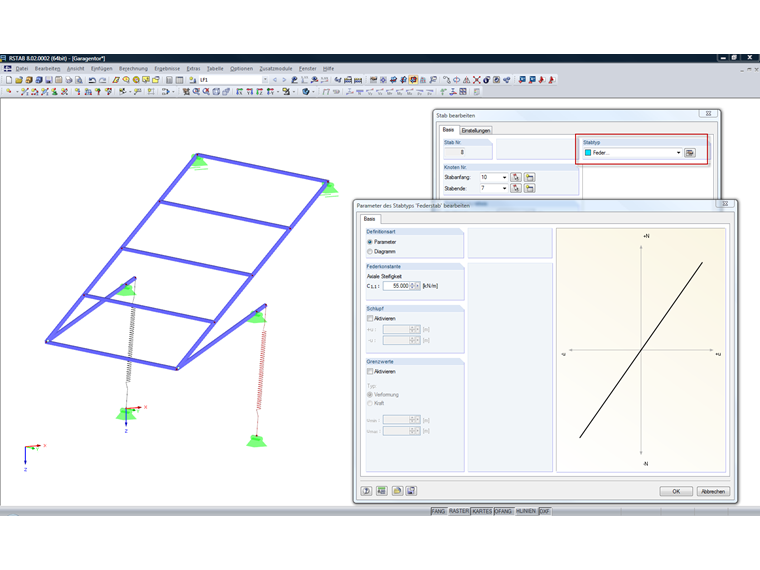Click the Save diskette icon in toolbar
This screenshot has width=760, height=570.
(x=48, y=80)
